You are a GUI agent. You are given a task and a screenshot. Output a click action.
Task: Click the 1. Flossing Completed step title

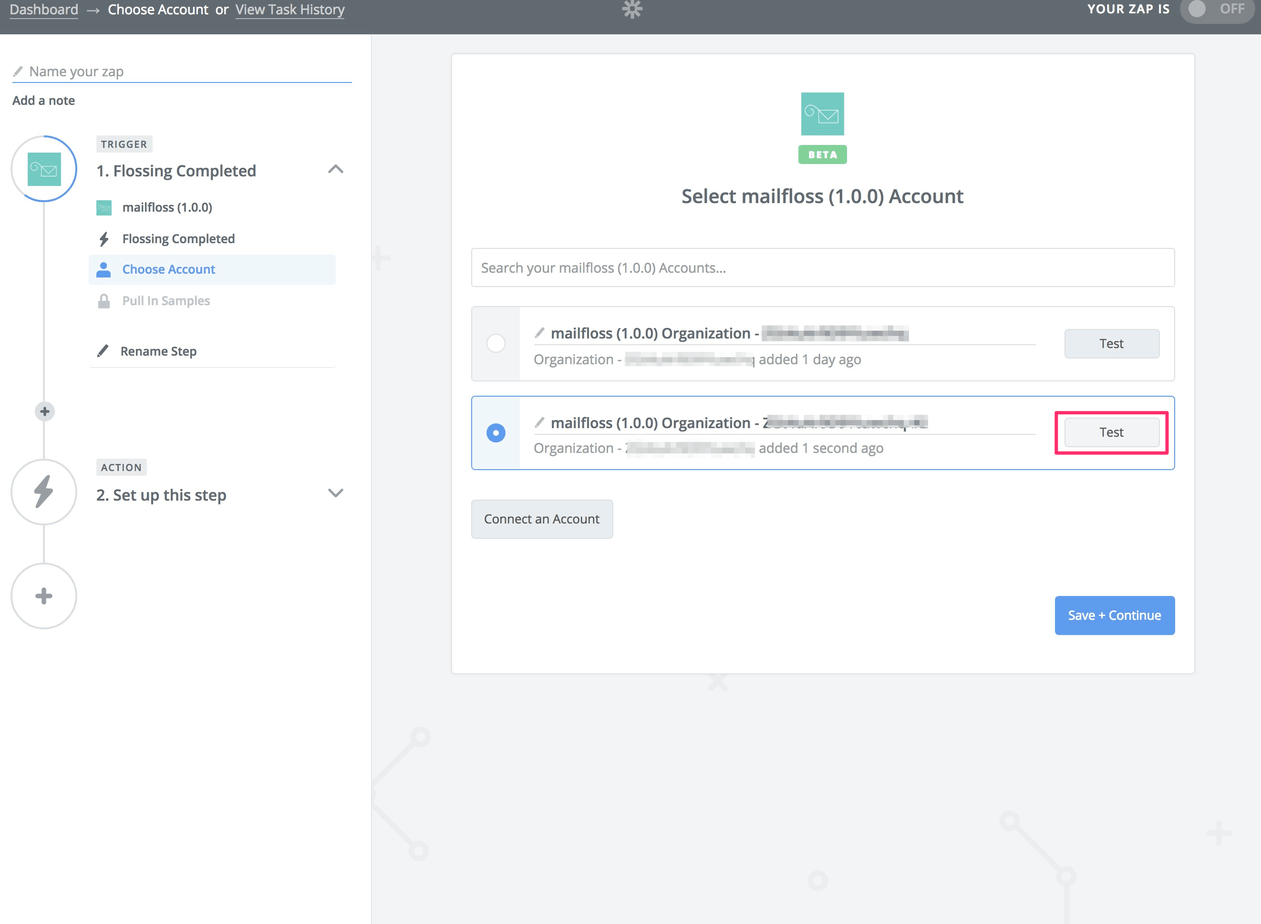(176, 171)
